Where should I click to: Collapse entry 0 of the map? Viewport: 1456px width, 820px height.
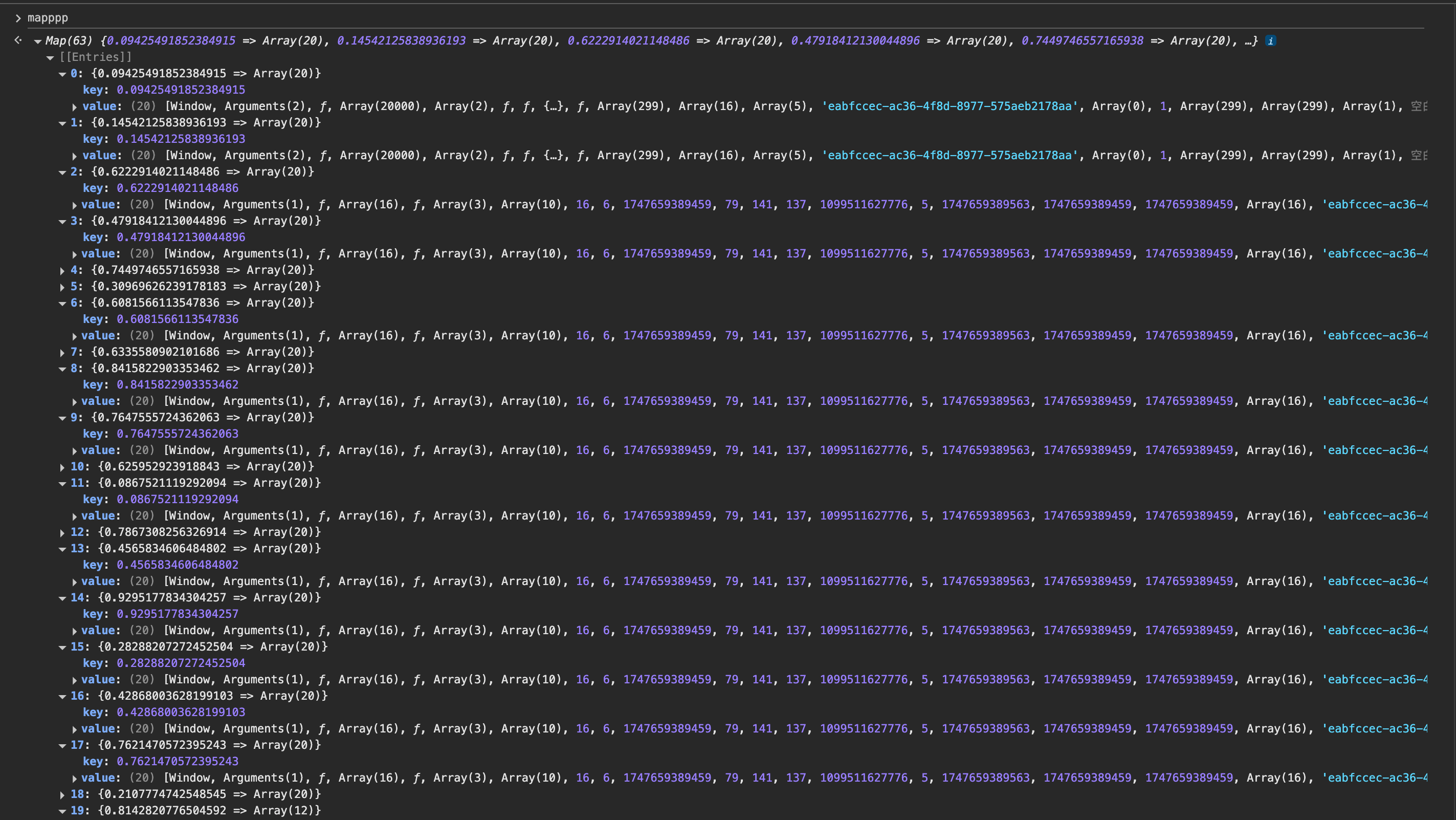[63, 74]
